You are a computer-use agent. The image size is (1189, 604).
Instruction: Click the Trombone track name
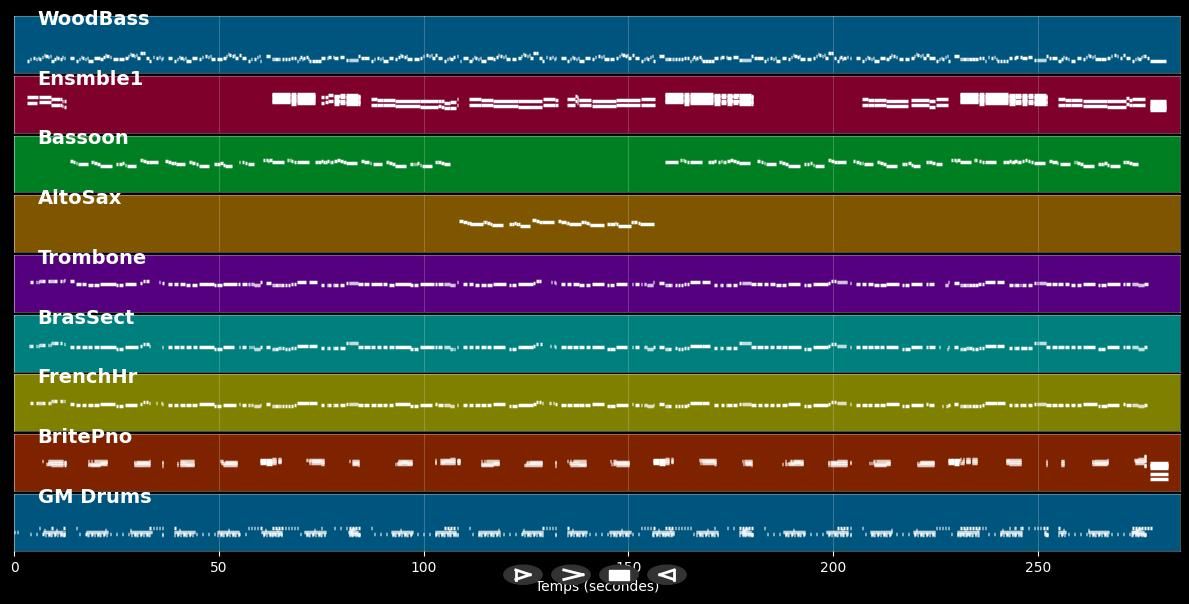92,258
